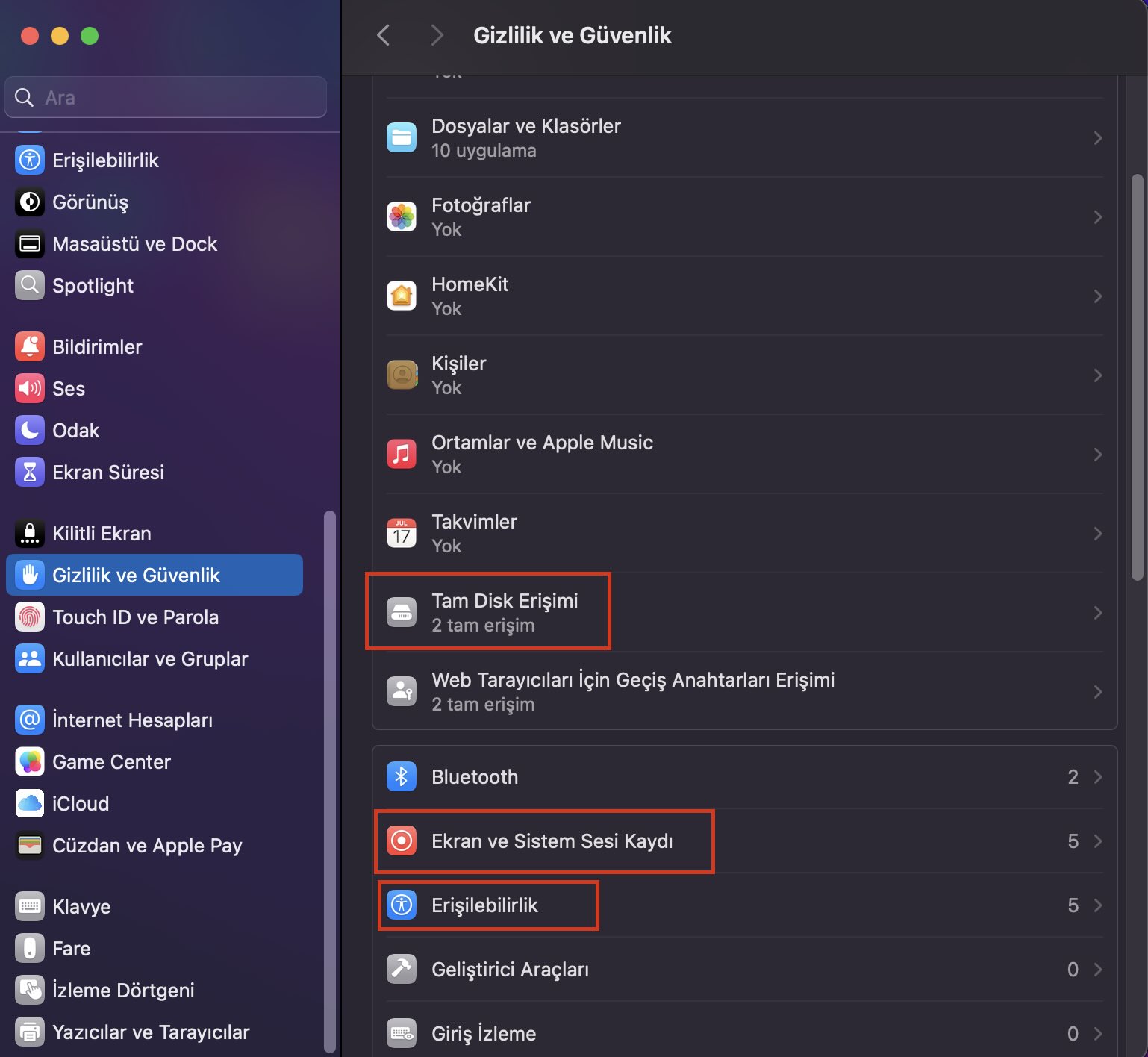Select Bildirimler in the sidebar
This screenshot has width=1148, height=1057.
[97, 346]
